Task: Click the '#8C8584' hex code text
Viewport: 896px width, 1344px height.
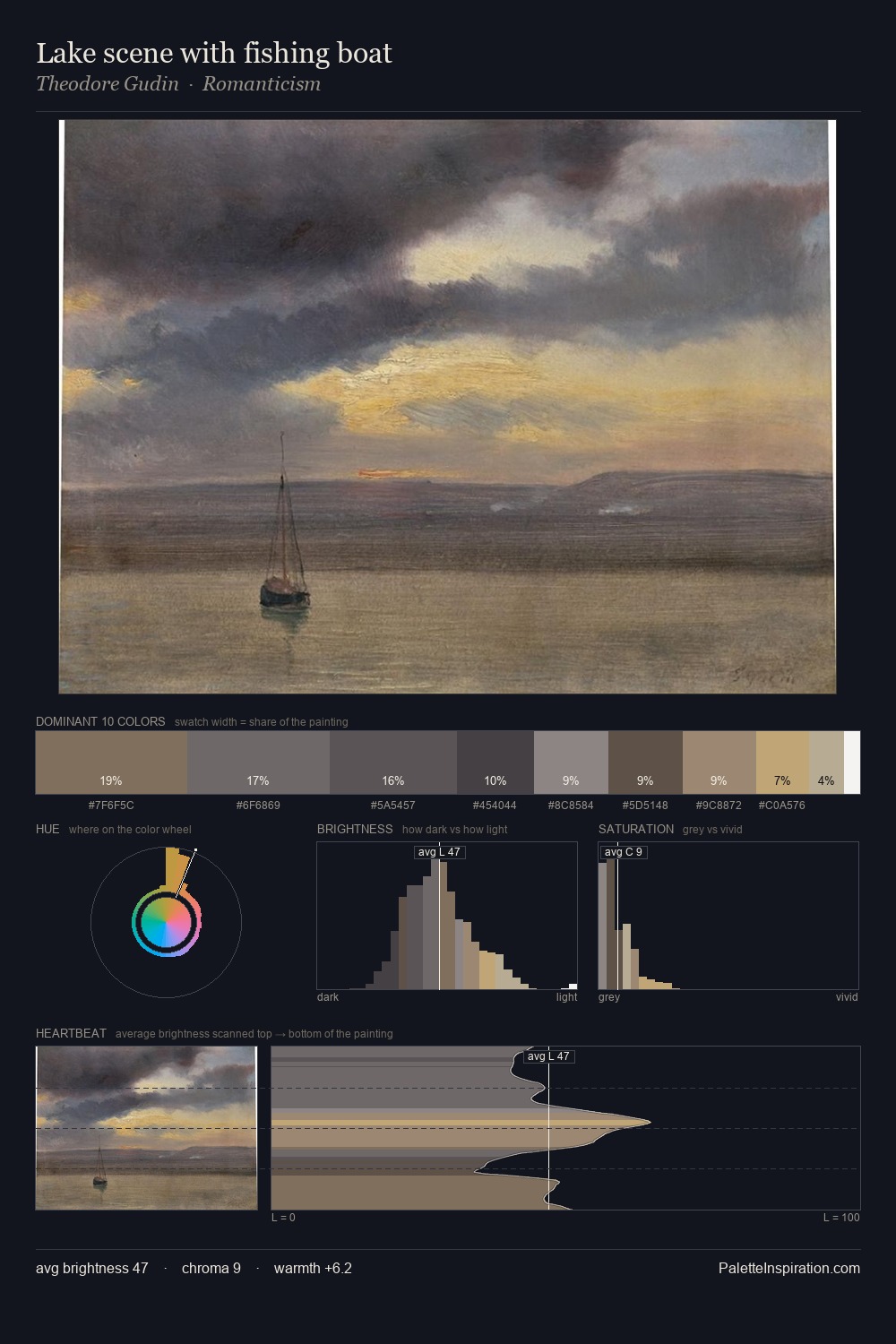Action: point(571,806)
